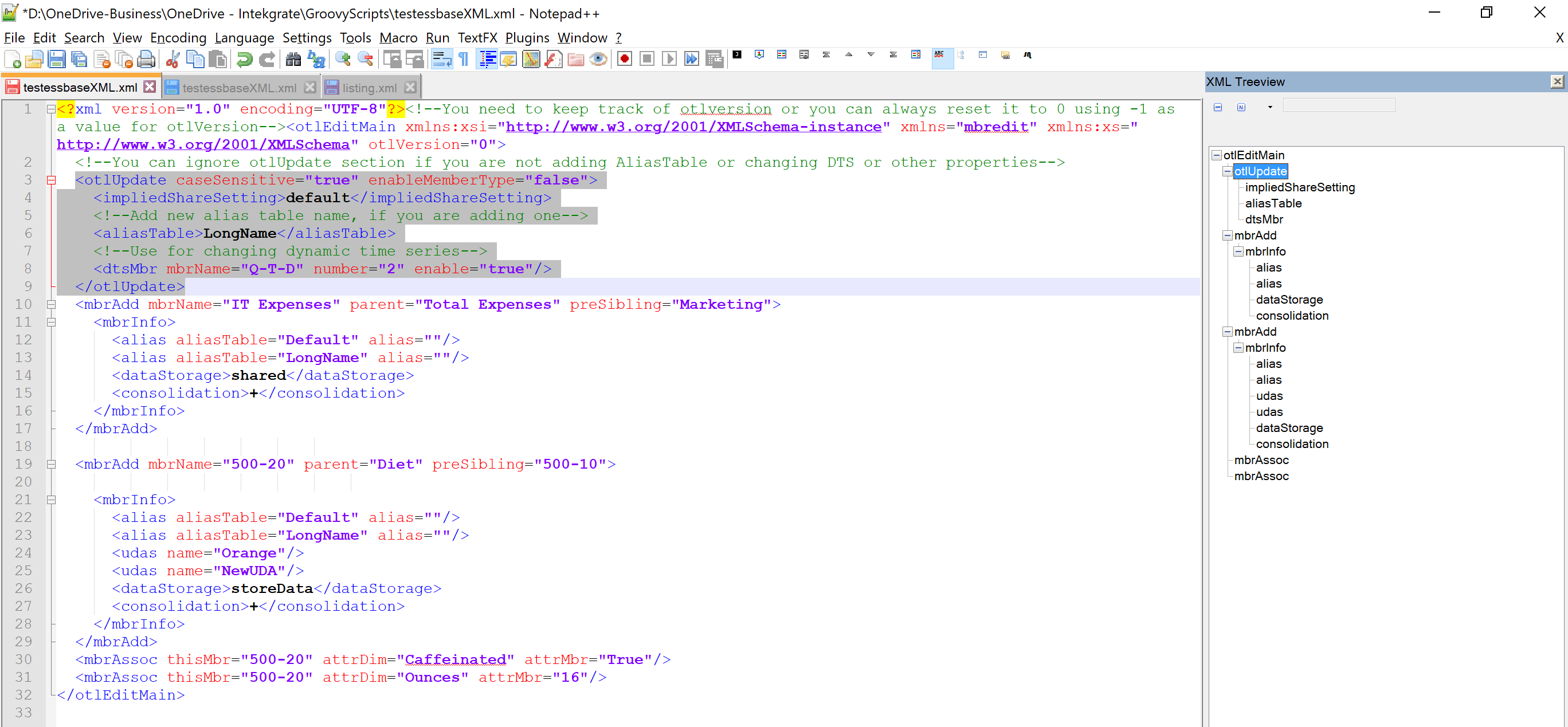Click the Zoom In magnifier icon
The height and width of the screenshot is (727, 1568).
343,59
